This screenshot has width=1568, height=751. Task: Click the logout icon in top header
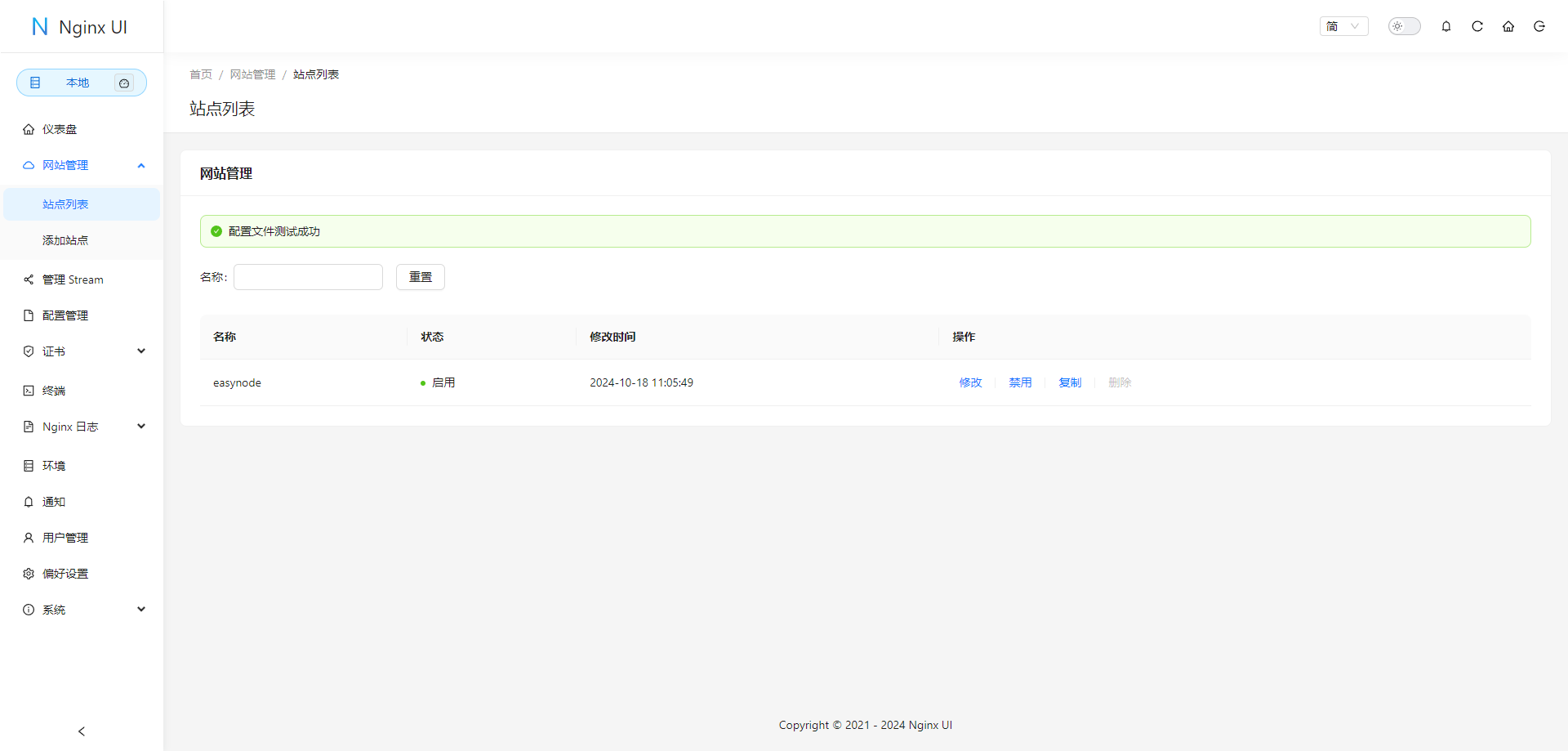coord(1539,26)
